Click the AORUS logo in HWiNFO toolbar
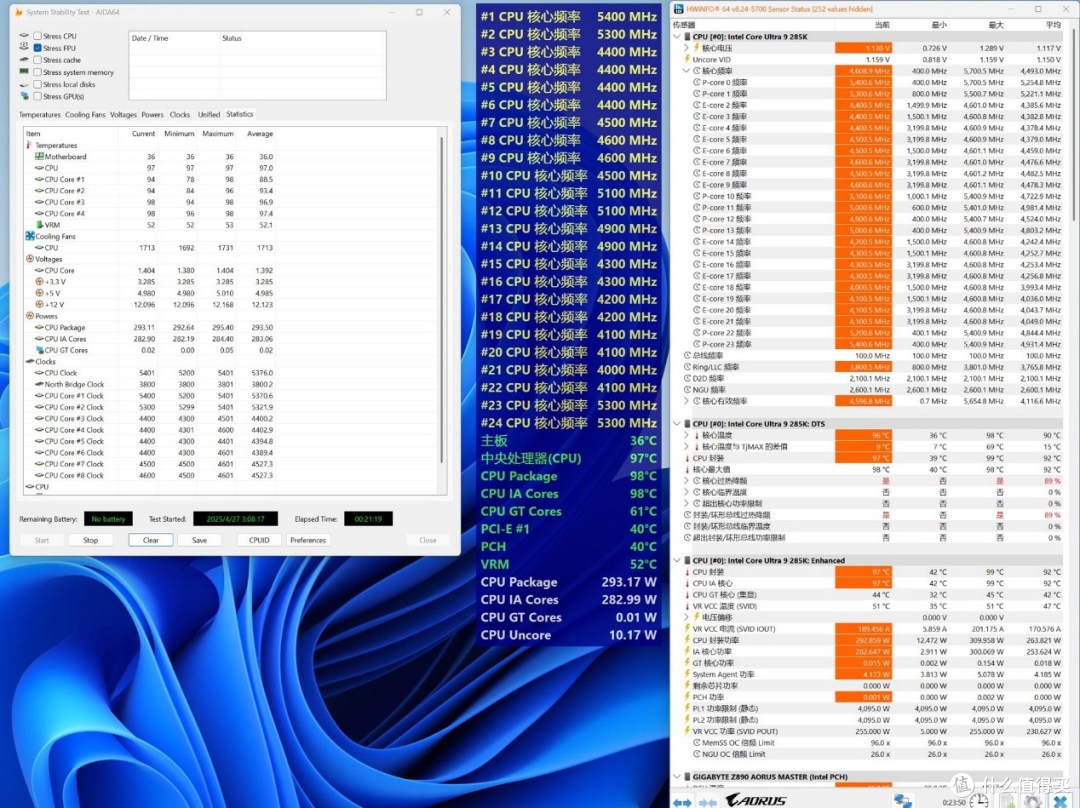1080x808 pixels. (x=756, y=800)
